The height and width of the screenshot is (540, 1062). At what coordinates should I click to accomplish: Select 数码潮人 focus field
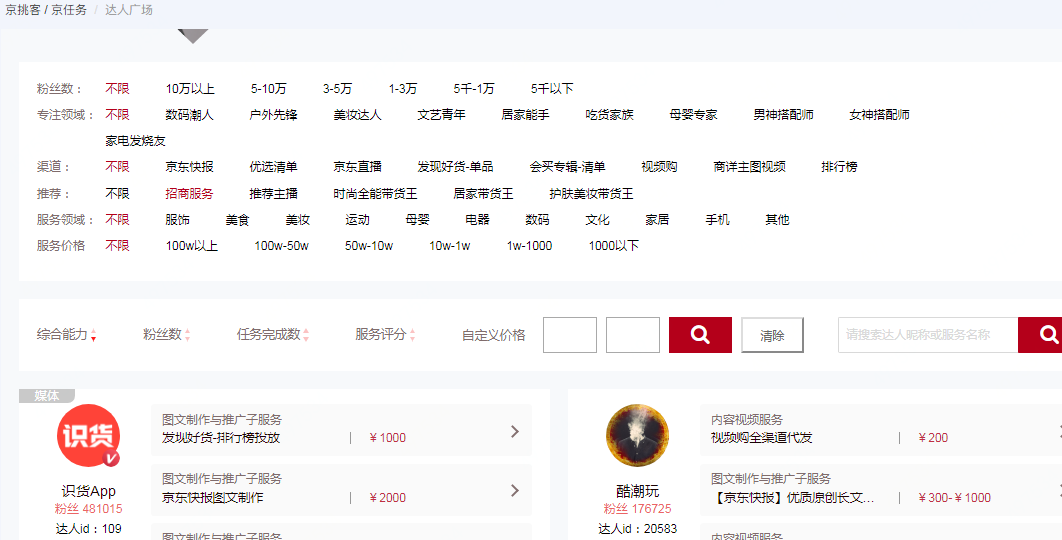tap(190, 115)
